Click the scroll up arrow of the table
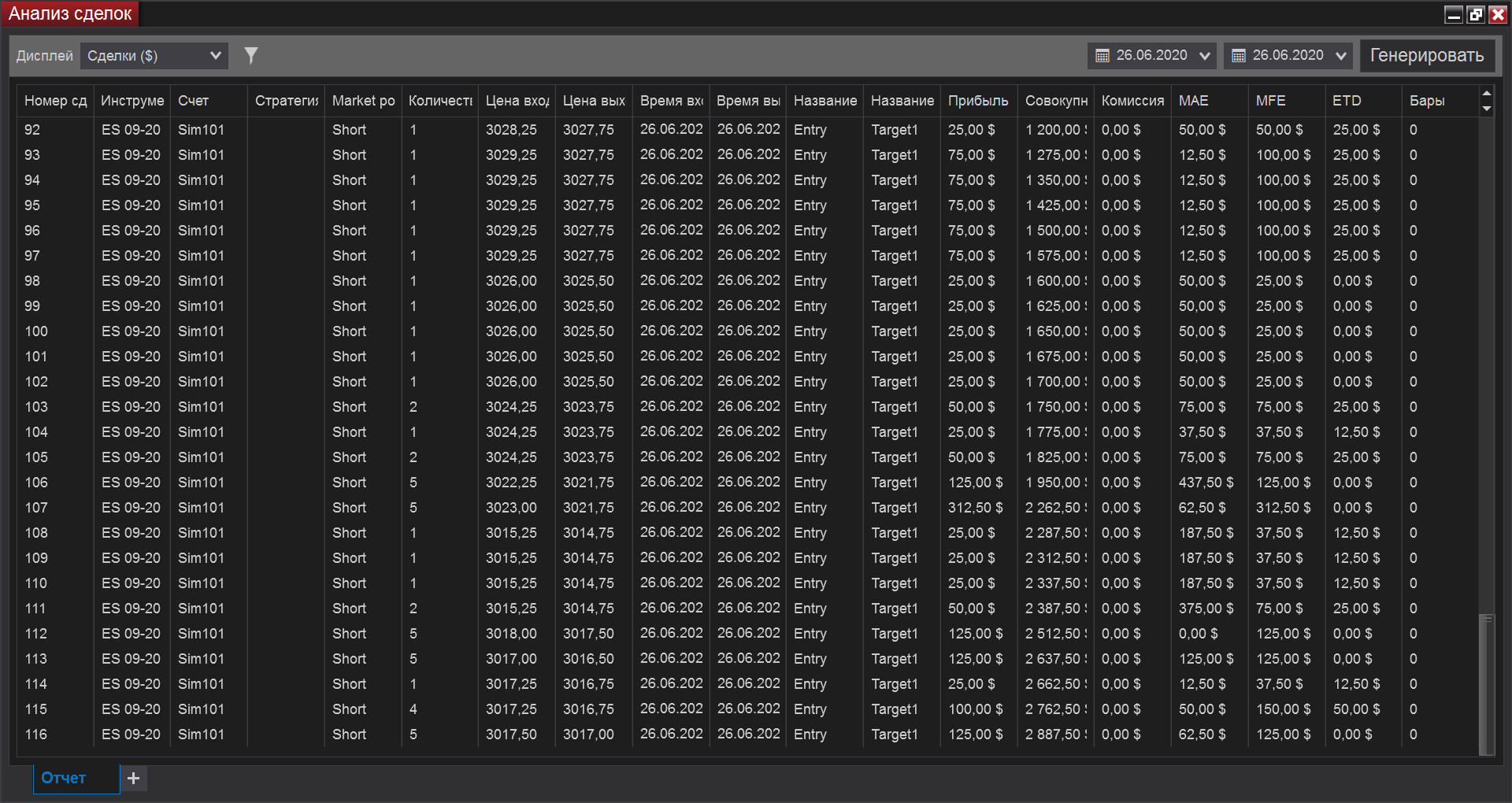Screen dimensions: 1512x803 [1487, 94]
